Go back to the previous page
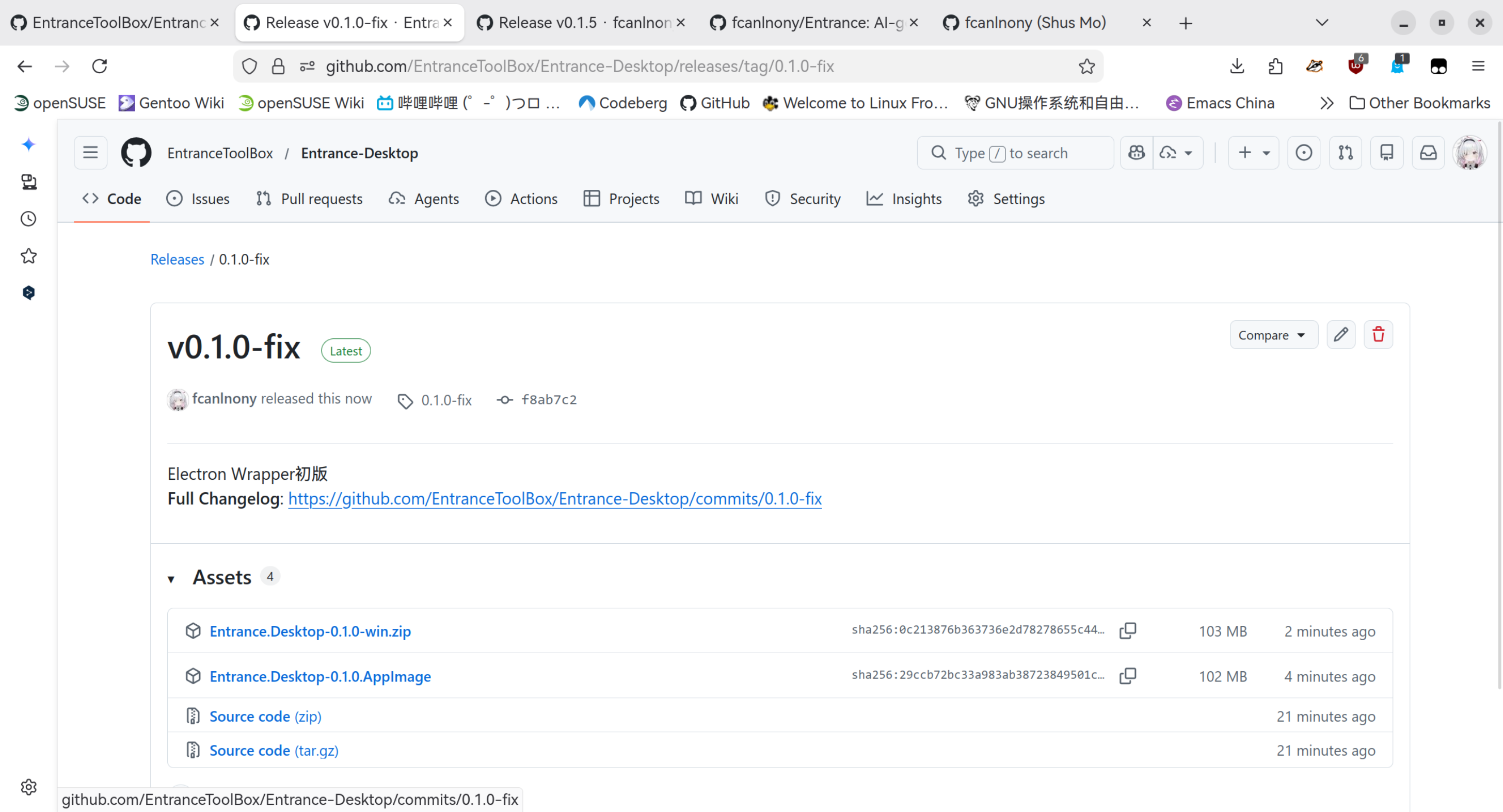1503x812 pixels. point(24,66)
